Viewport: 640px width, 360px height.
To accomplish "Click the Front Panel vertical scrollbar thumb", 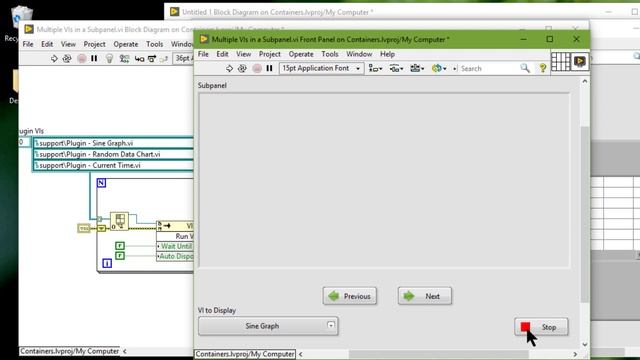I will coord(584,214).
